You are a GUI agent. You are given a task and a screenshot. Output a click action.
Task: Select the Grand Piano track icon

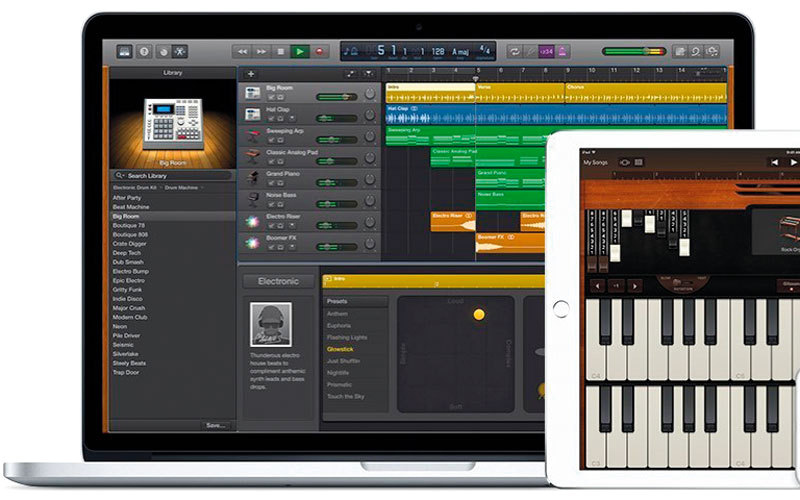pyautogui.click(x=254, y=177)
